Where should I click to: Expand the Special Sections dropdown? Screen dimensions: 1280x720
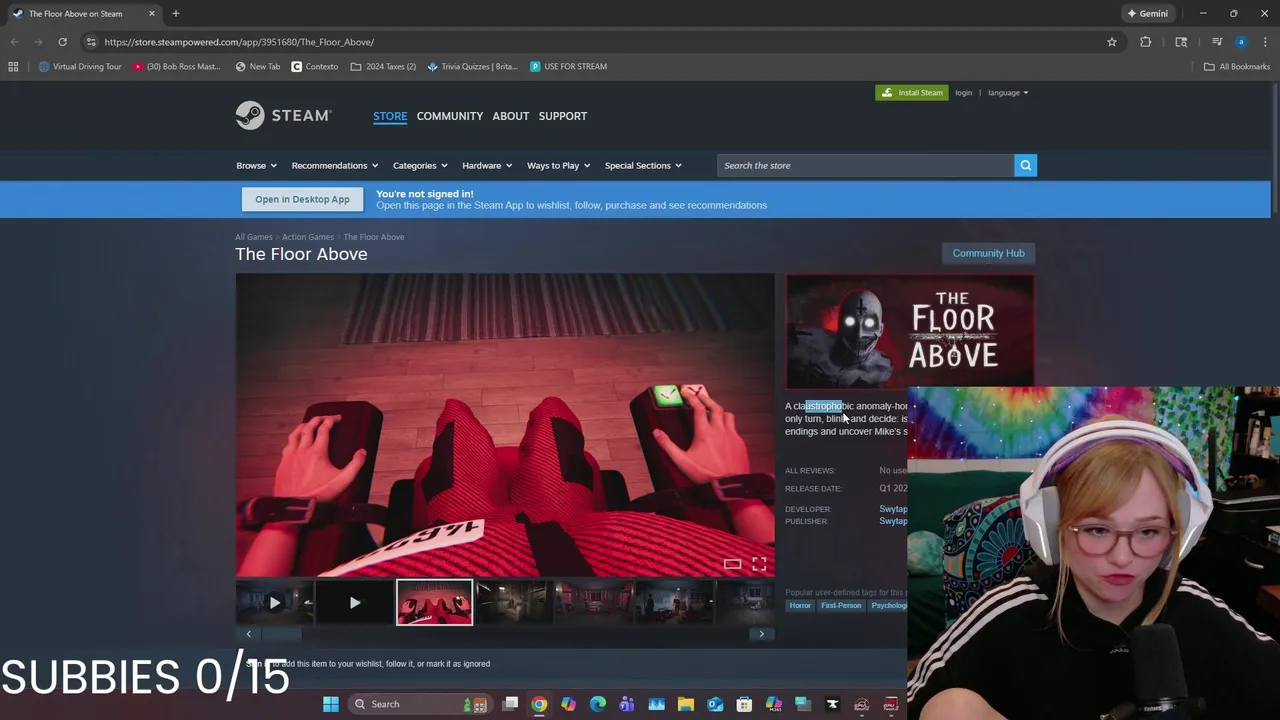pyautogui.click(x=643, y=165)
